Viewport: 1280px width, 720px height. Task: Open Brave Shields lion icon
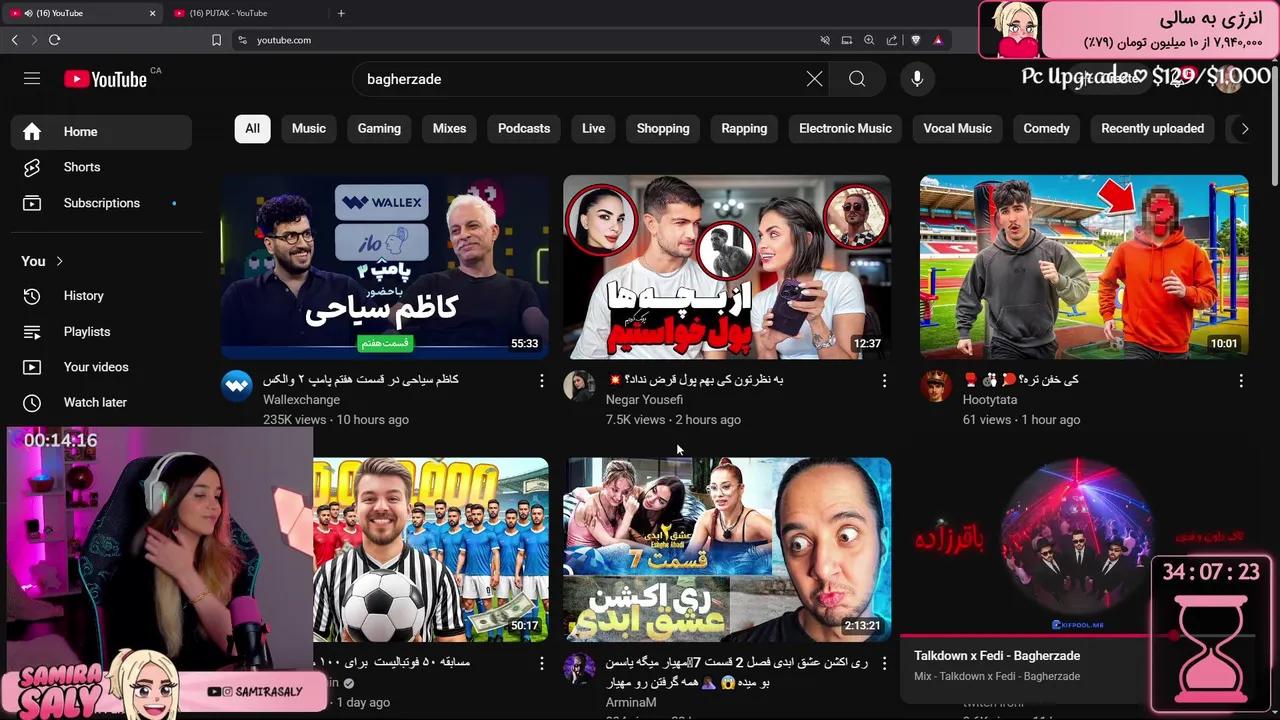[x=915, y=40]
